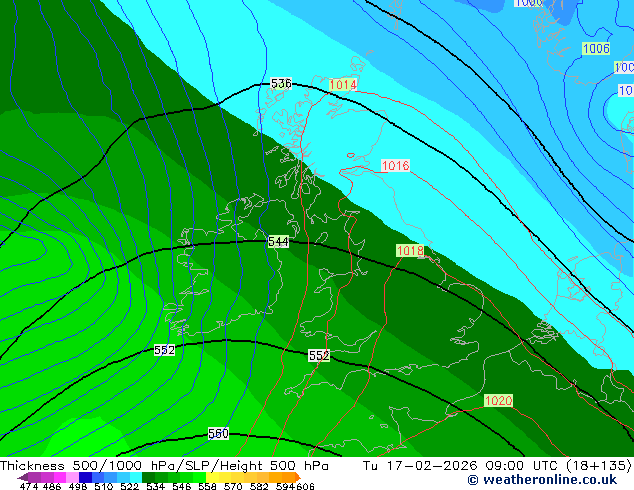Click the 534 legend scale value

[x=155, y=486]
